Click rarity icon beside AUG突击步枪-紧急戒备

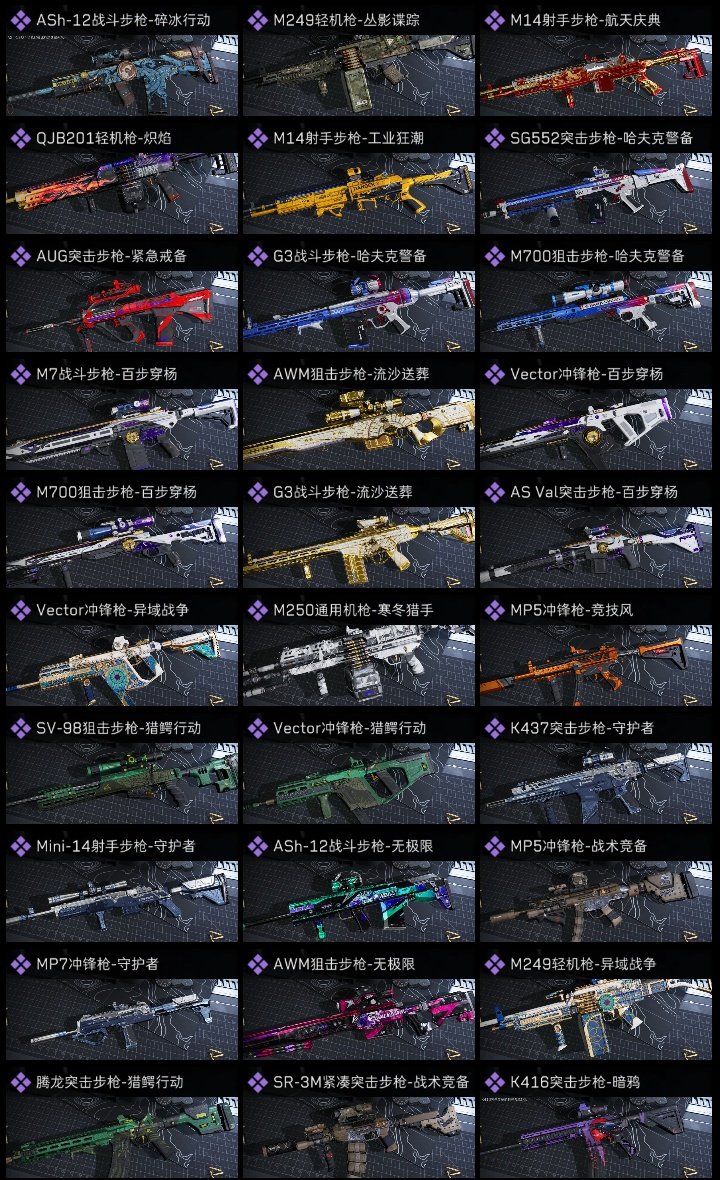click(x=20, y=256)
